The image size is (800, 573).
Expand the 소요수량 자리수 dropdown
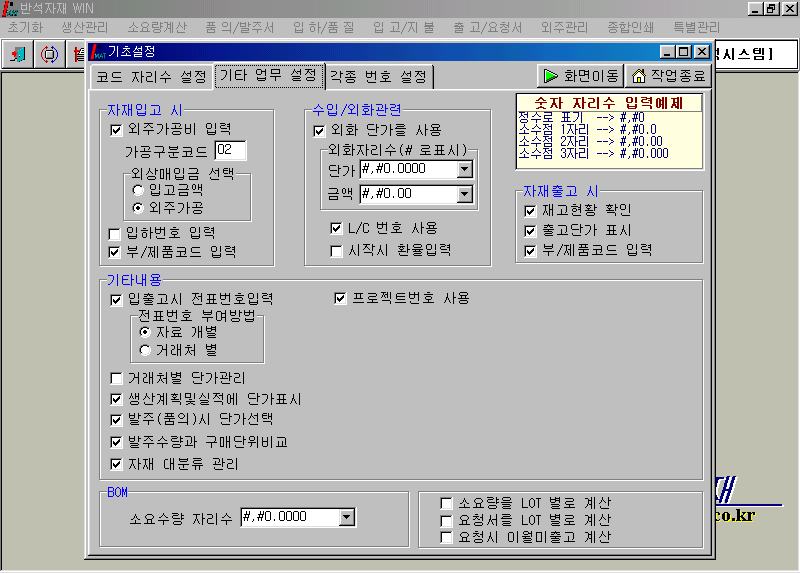(346, 517)
